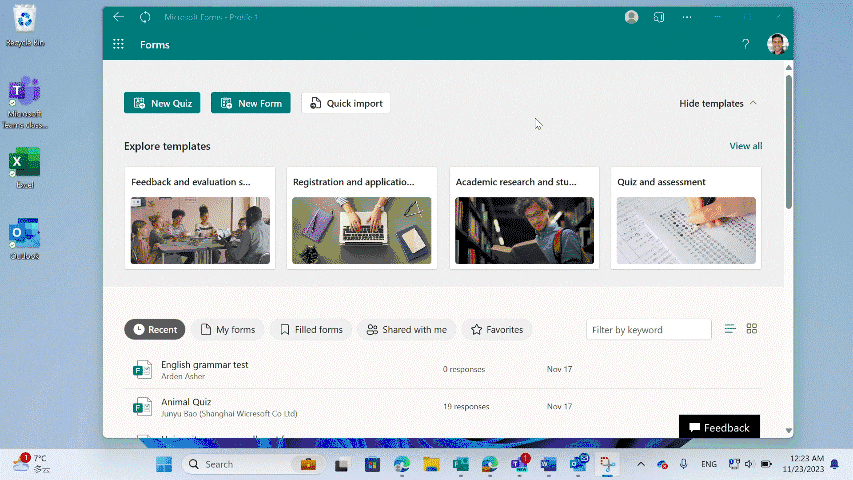Screen dimensions: 853x480
Task: Click scrollbar down arrow
Action: click(789, 430)
